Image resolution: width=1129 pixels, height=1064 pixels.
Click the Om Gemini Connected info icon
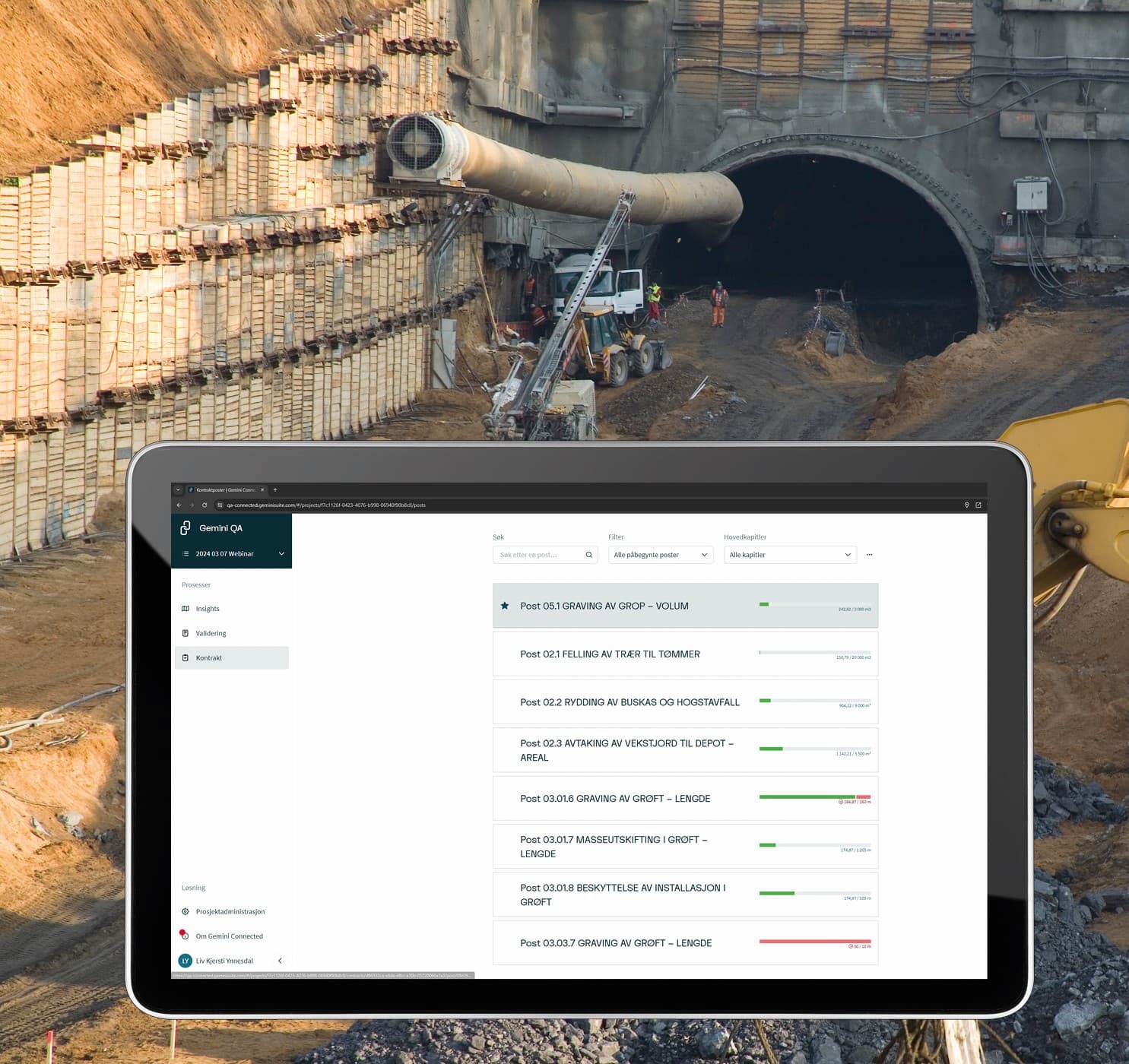tap(185, 936)
